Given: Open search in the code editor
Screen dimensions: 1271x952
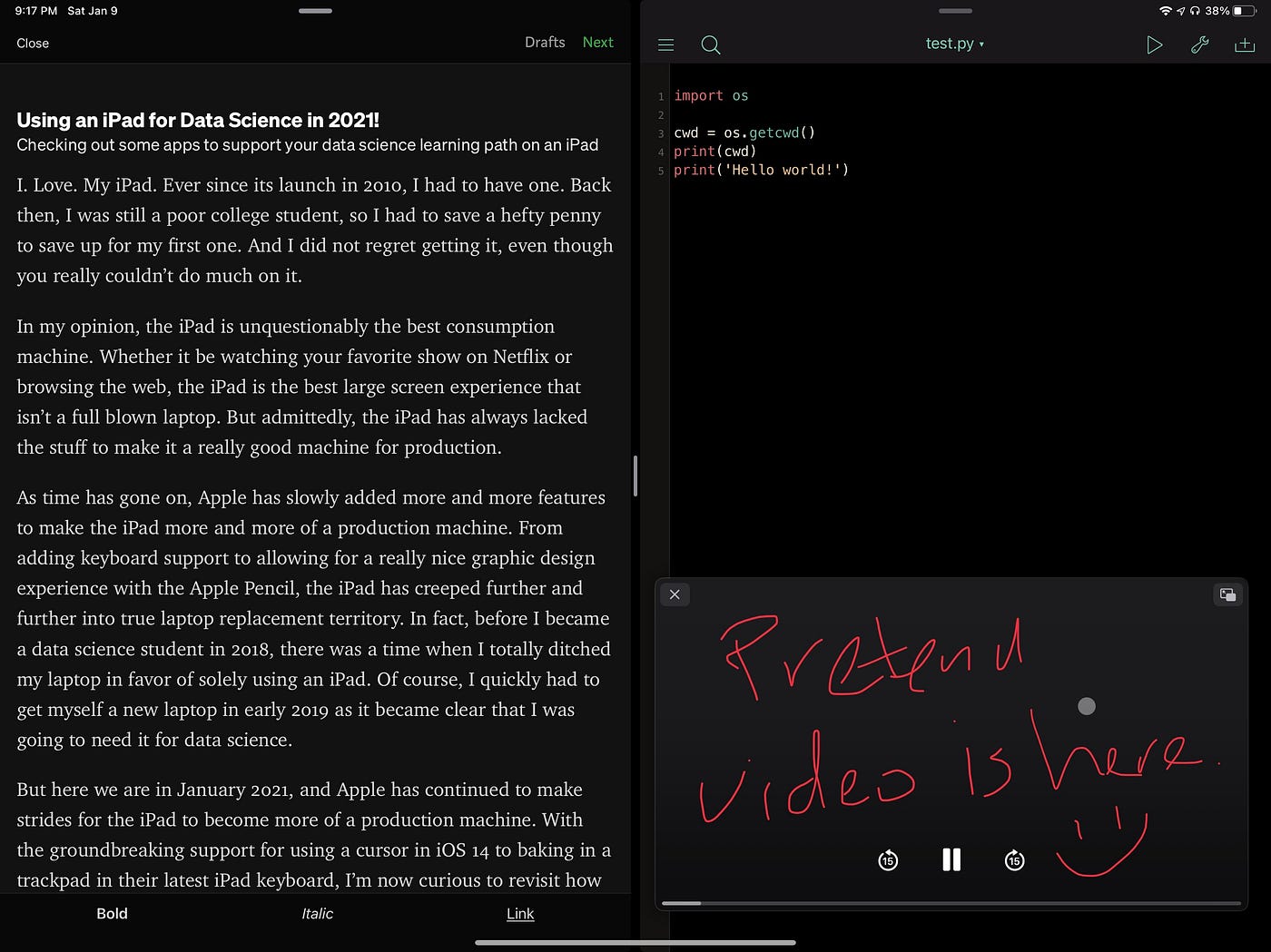Looking at the screenshot, I should [711, 44].
